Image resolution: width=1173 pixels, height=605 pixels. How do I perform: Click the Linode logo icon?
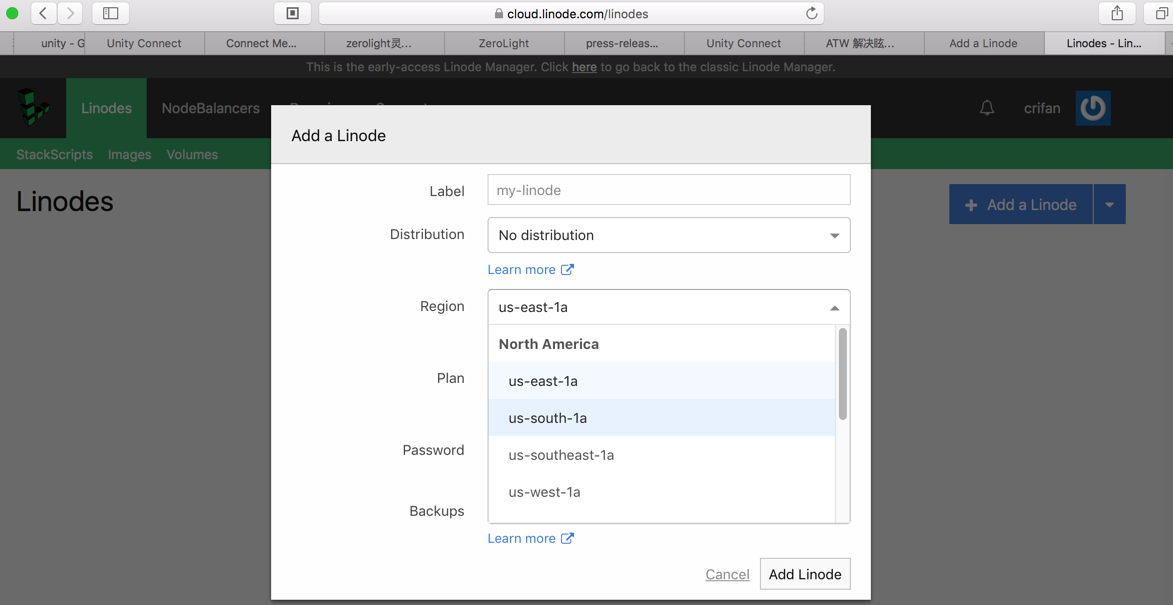(x=33, y=108)
